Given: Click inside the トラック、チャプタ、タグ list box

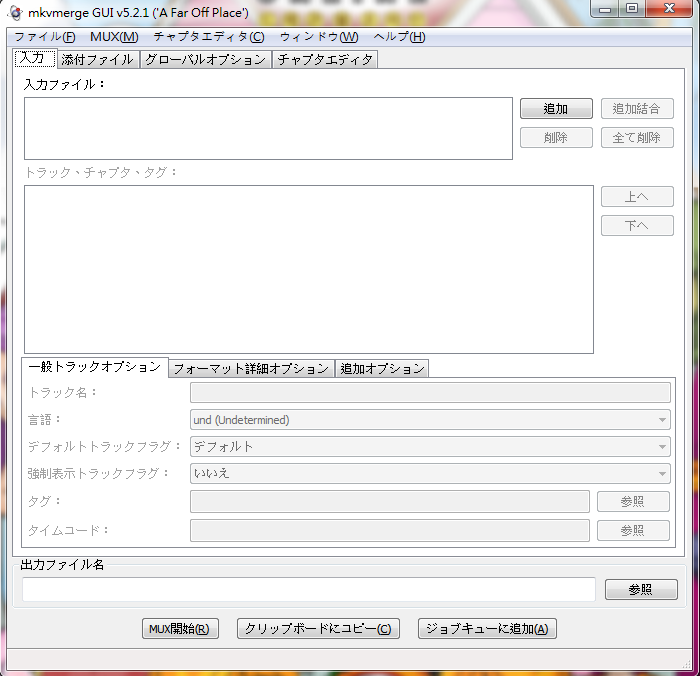Looking at the screenshot, I should [309, 269].
